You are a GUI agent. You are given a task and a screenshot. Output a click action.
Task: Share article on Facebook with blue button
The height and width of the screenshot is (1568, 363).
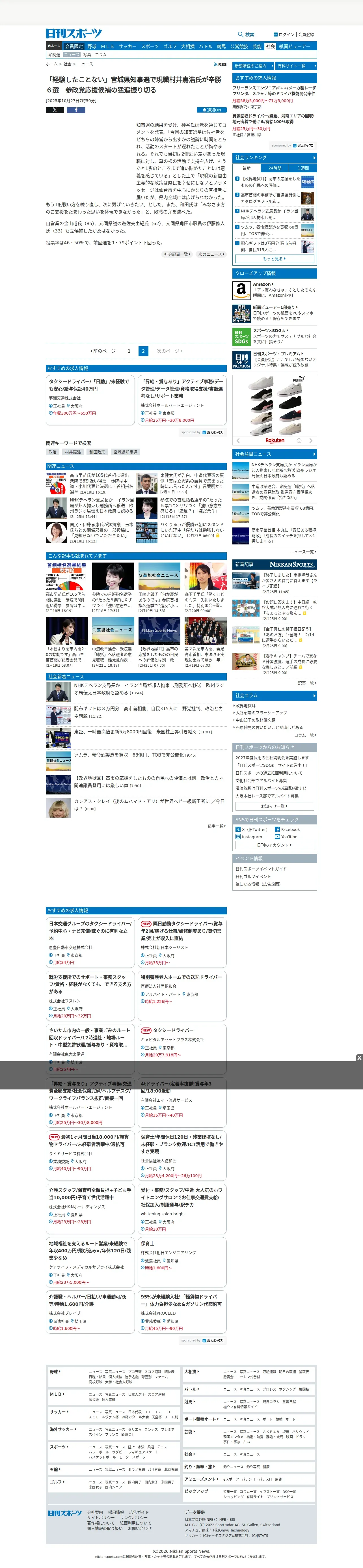click(76, 110)
